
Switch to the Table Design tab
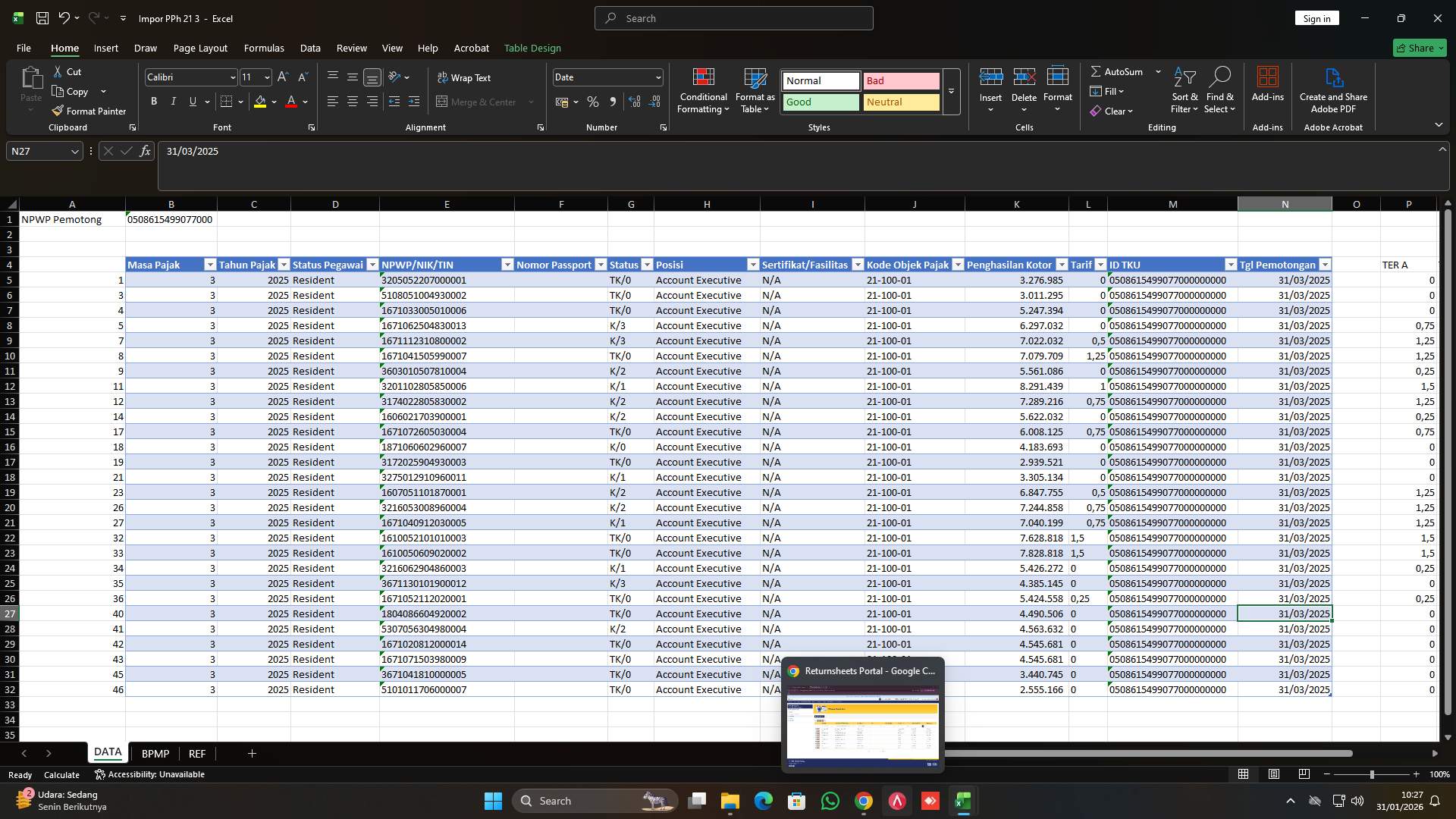pyautogui.click(x=532, y=48)
